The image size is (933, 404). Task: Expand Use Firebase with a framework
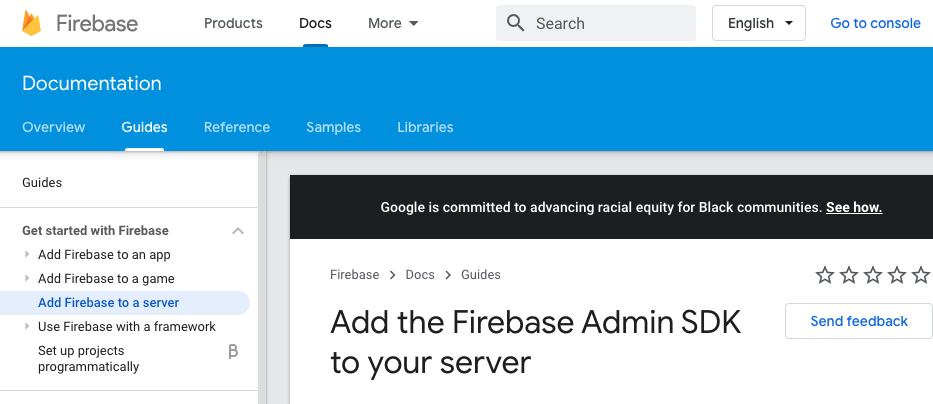click(x=27, y=326)
